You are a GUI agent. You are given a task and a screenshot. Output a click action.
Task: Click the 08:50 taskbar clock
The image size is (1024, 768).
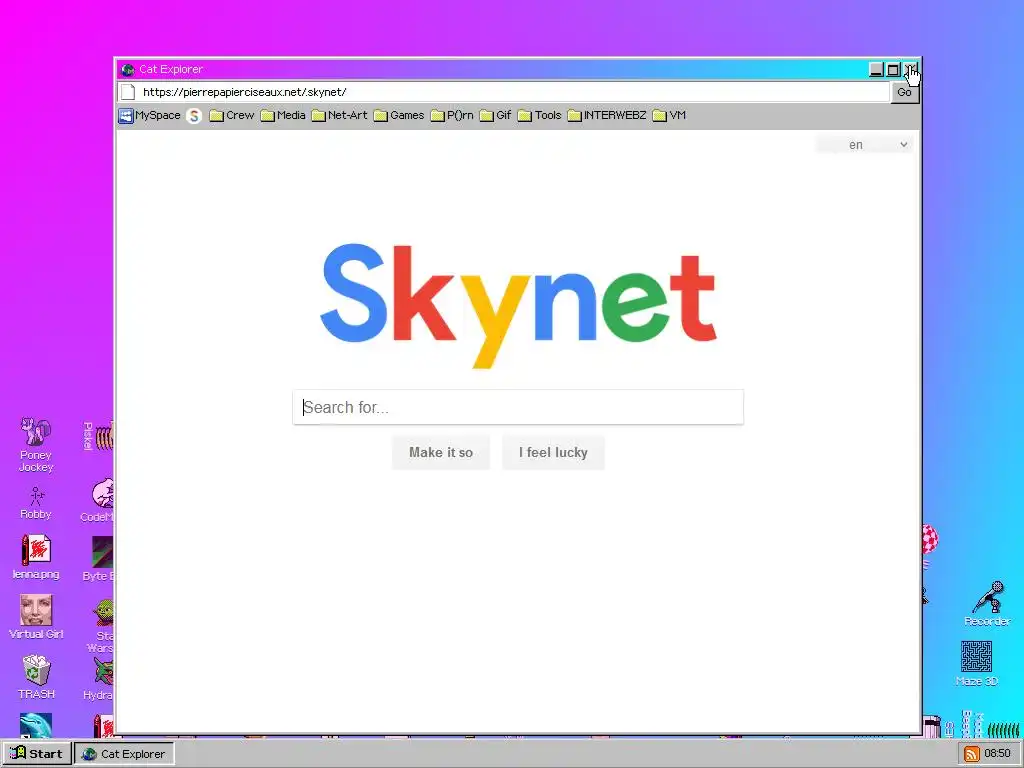[997, 754]
